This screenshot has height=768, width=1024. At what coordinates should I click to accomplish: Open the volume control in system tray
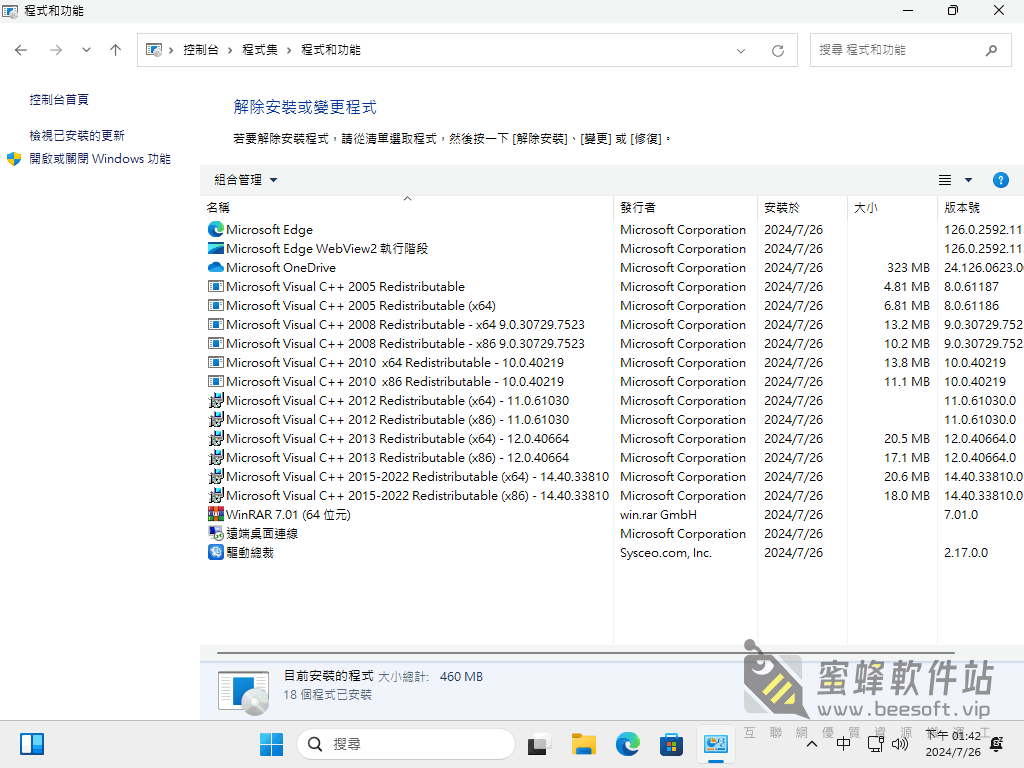click(900, 744)
